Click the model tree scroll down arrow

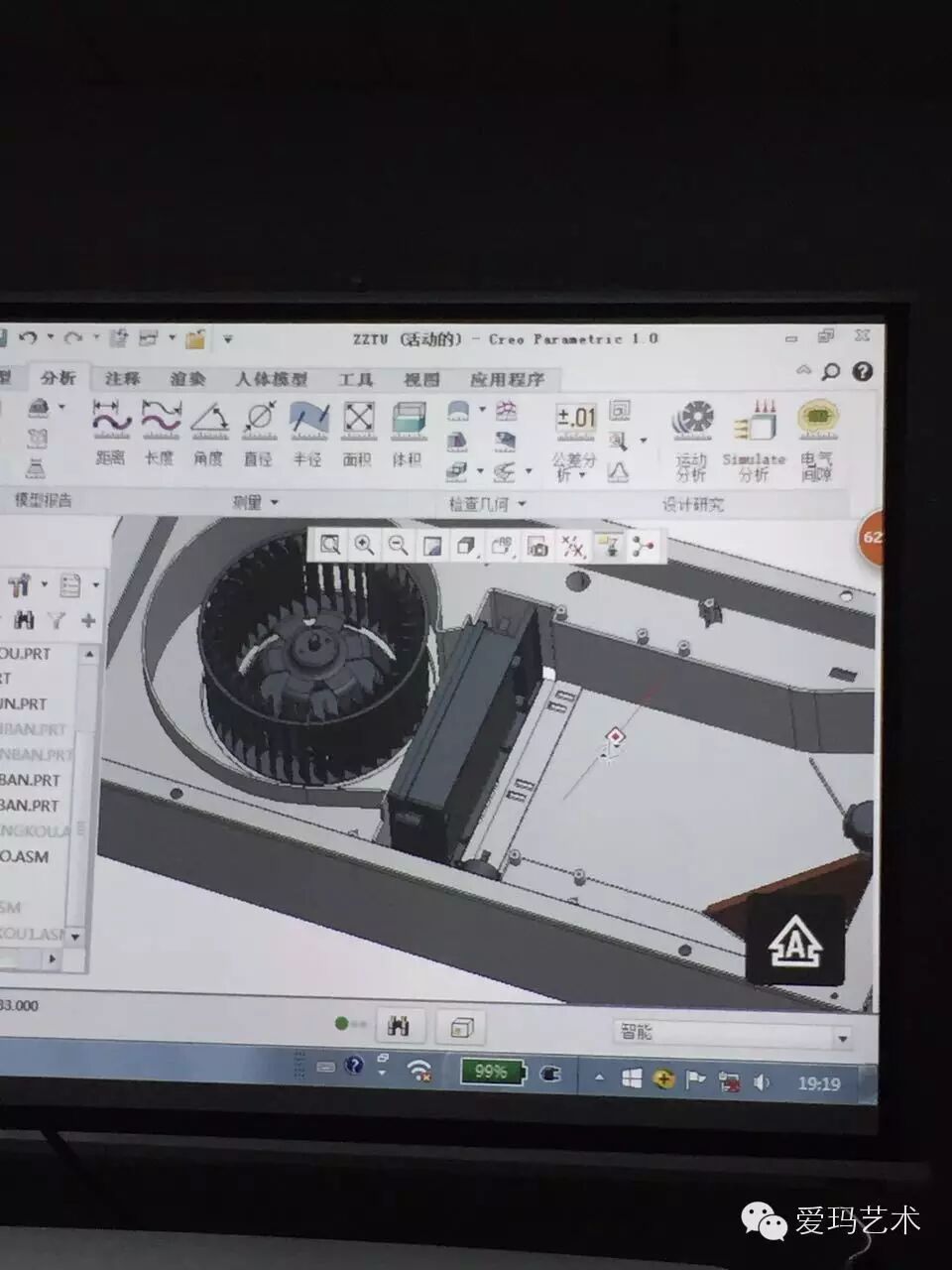(x=76, y=936)
